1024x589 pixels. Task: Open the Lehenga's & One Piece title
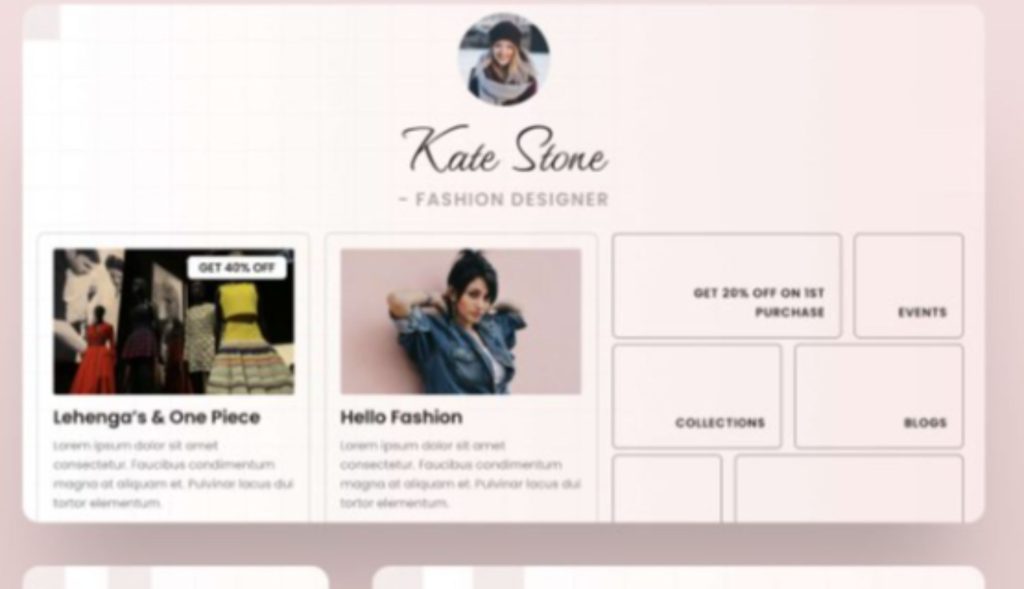(x=157, y=417)
